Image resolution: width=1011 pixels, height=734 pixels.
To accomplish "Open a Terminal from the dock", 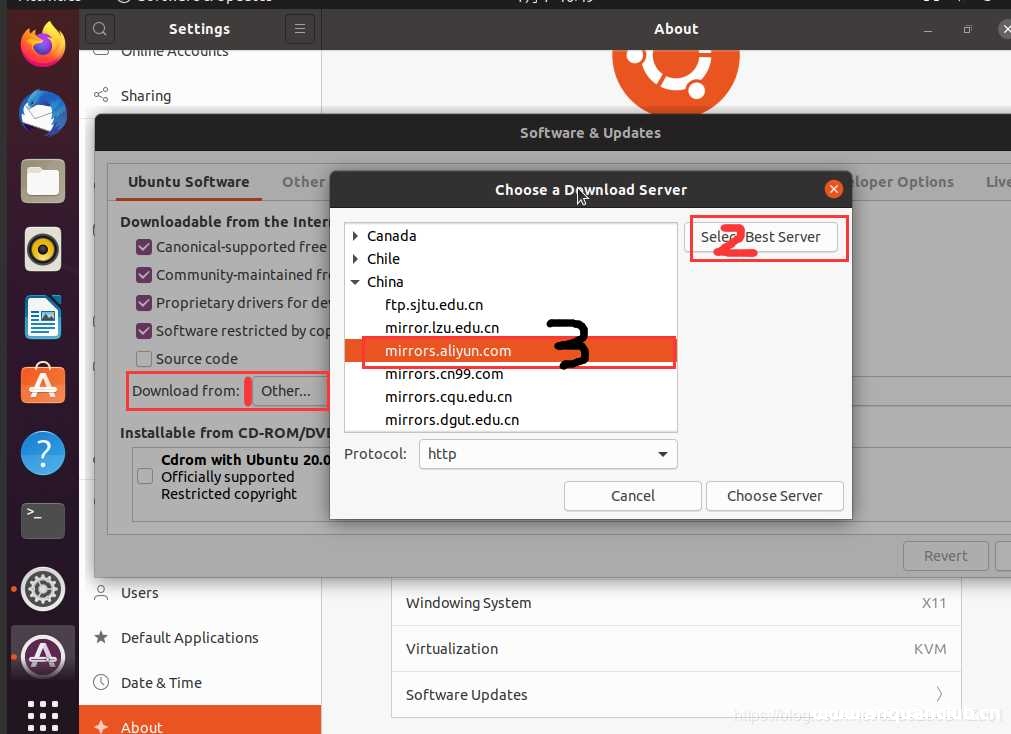I will [42, 521].
